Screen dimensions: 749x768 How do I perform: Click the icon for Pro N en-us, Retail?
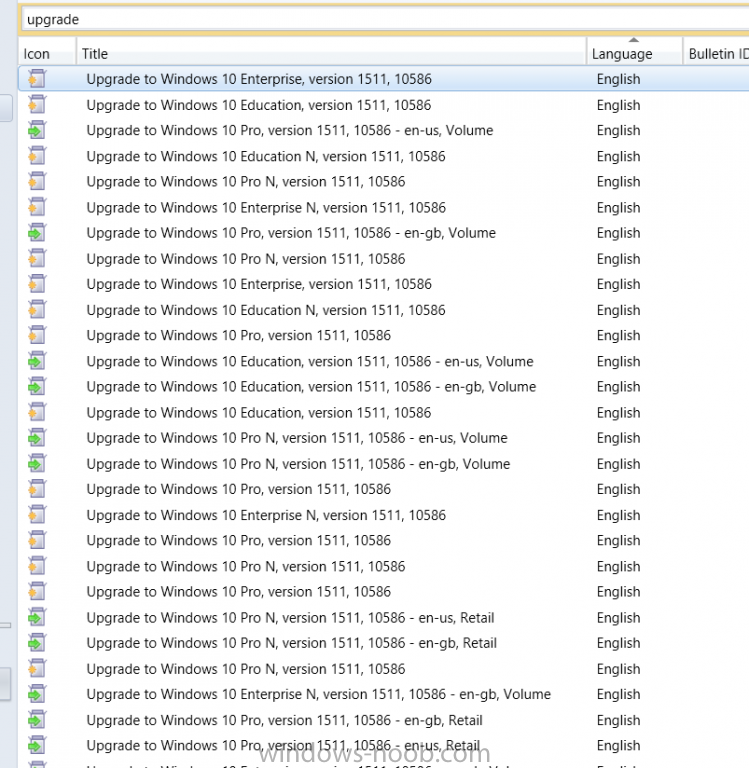(37, 618)
